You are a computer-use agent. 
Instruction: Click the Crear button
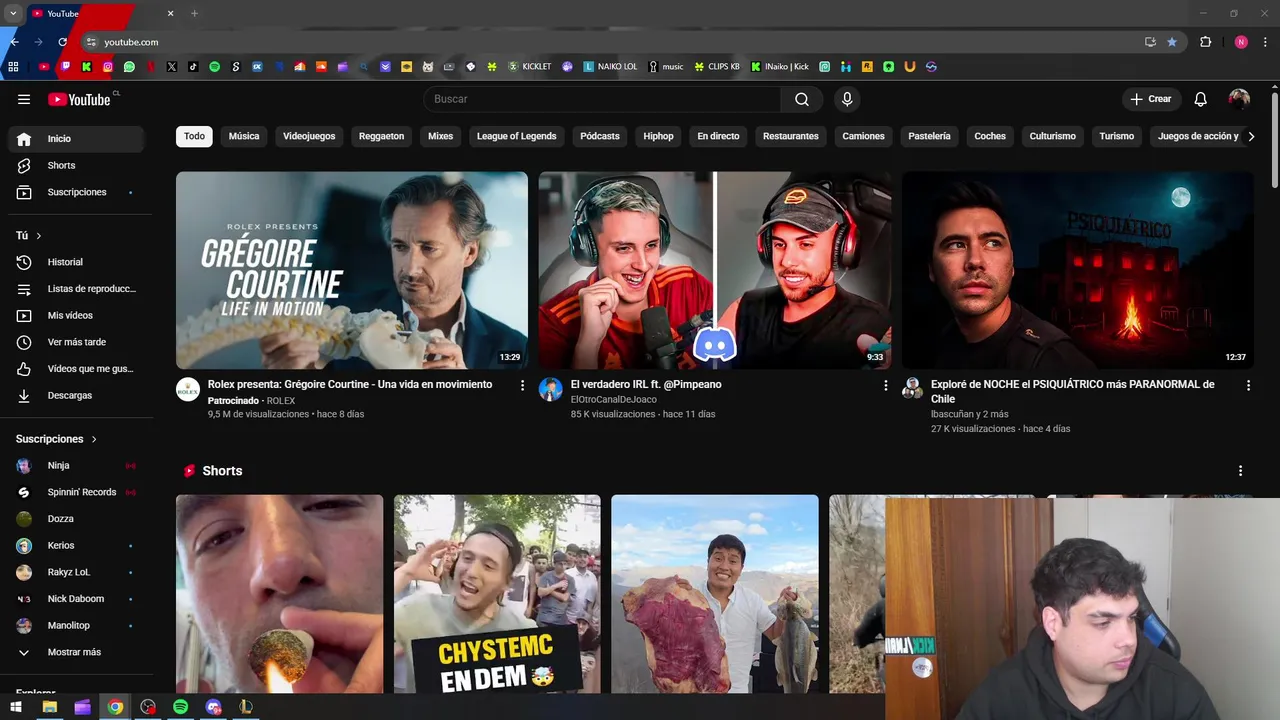[1151, 99]
